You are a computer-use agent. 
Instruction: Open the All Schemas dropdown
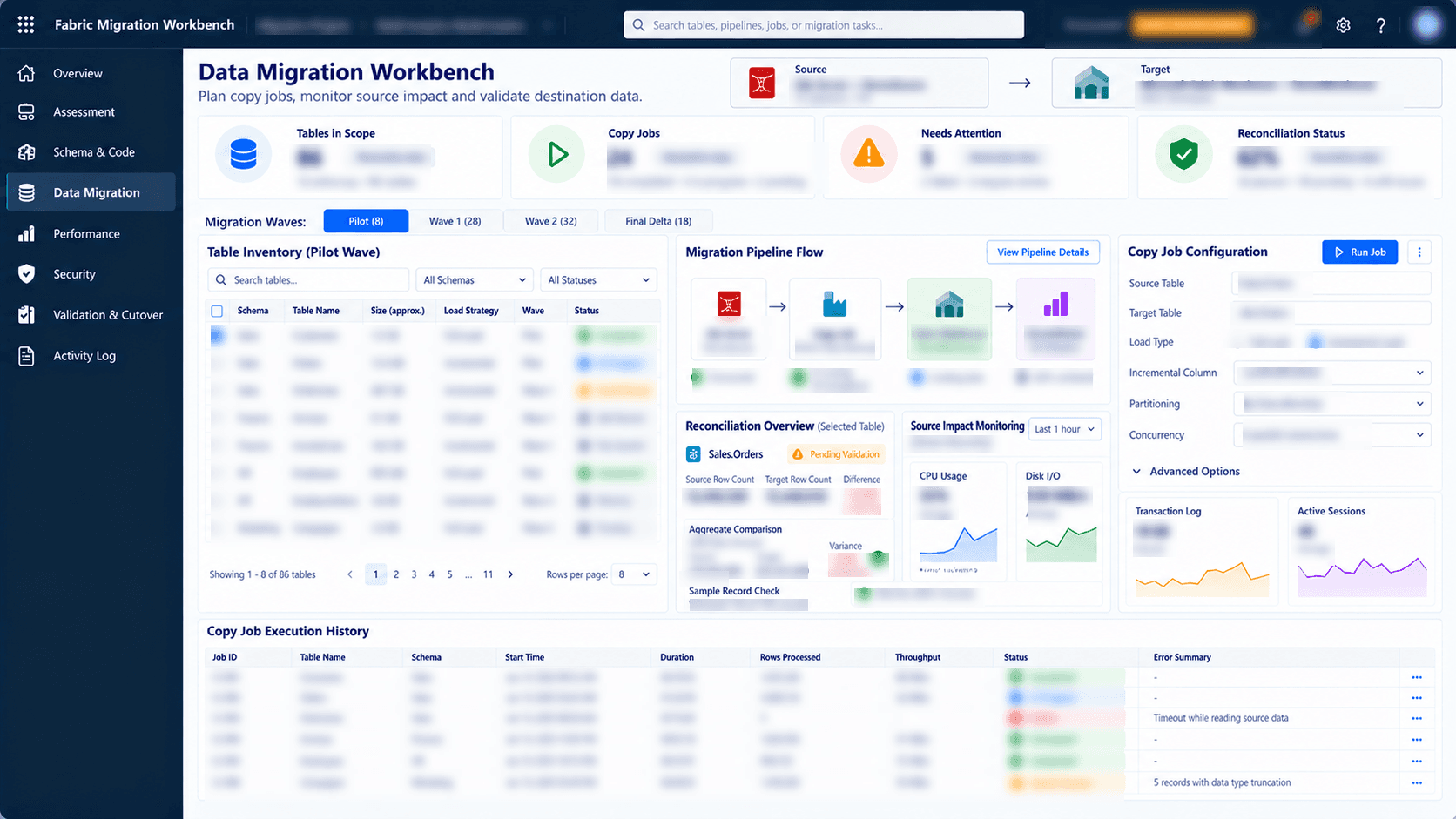474,280
